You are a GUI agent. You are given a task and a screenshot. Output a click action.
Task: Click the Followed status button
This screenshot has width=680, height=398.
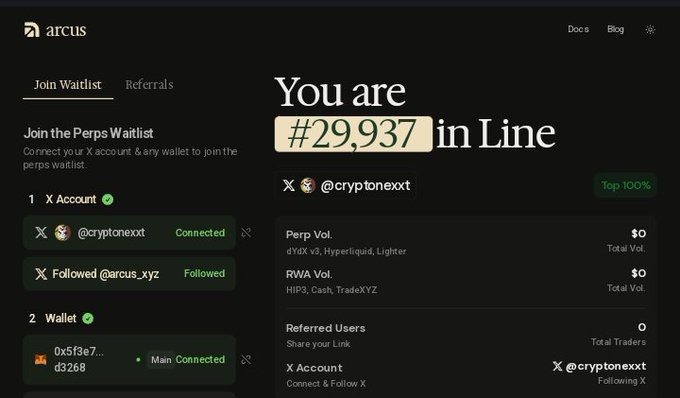pyautogui.click(x=204, y=274)
